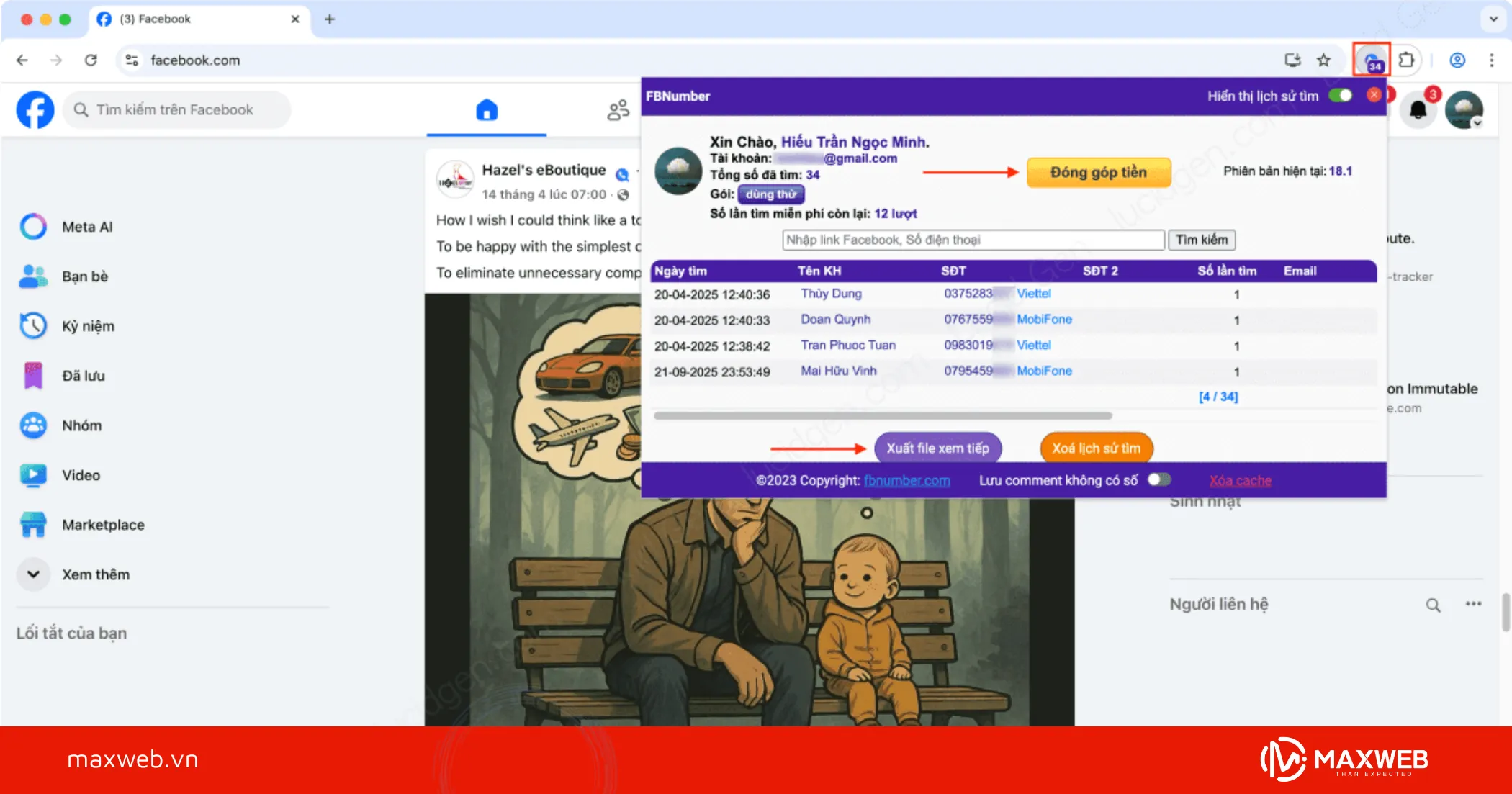Screen dimensions: 1512x794
Task: Open Marketplace via its sidebar icon
Action: pyautogui.click(x=32, y=525)
